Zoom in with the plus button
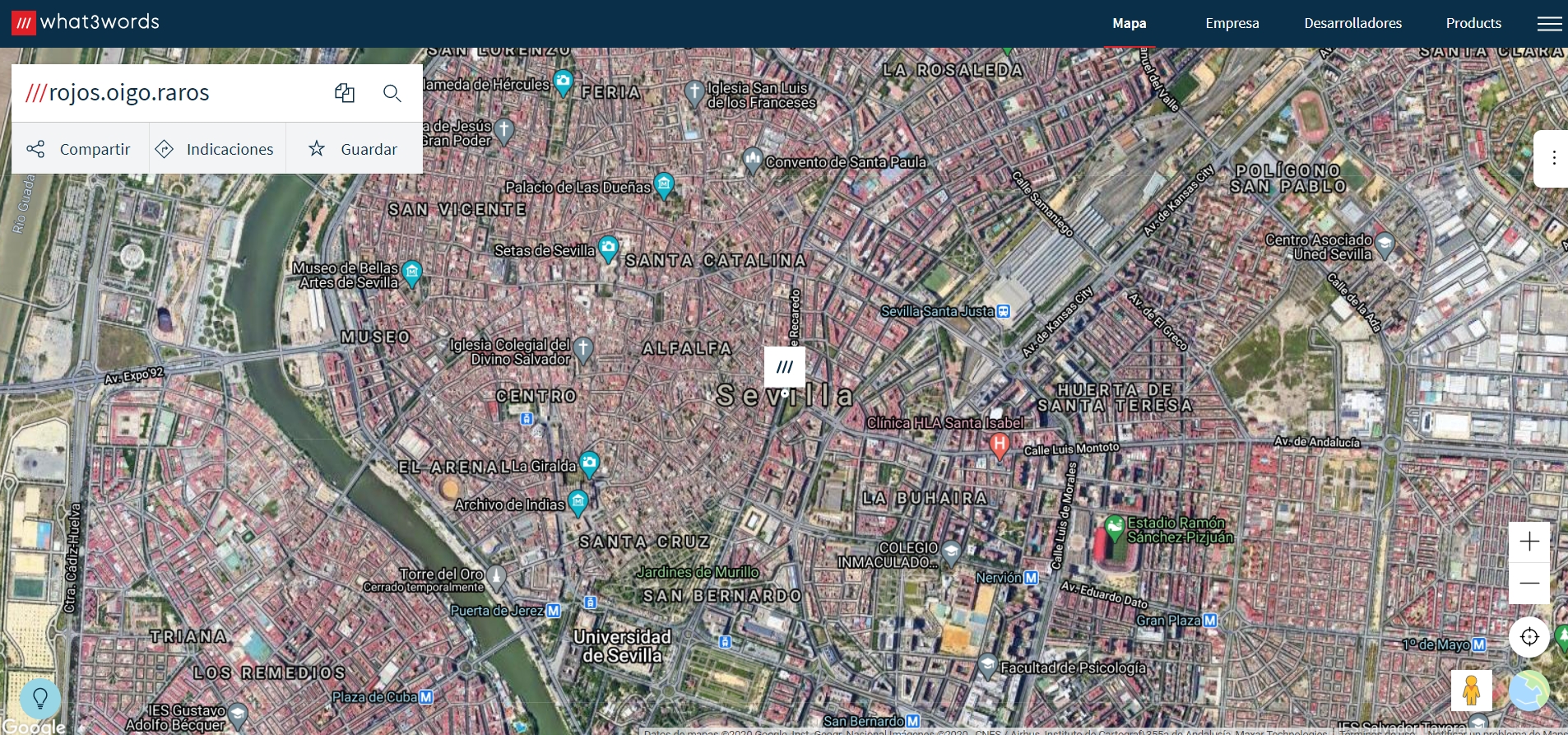The image size is (1568, 735). (1529, 542)
